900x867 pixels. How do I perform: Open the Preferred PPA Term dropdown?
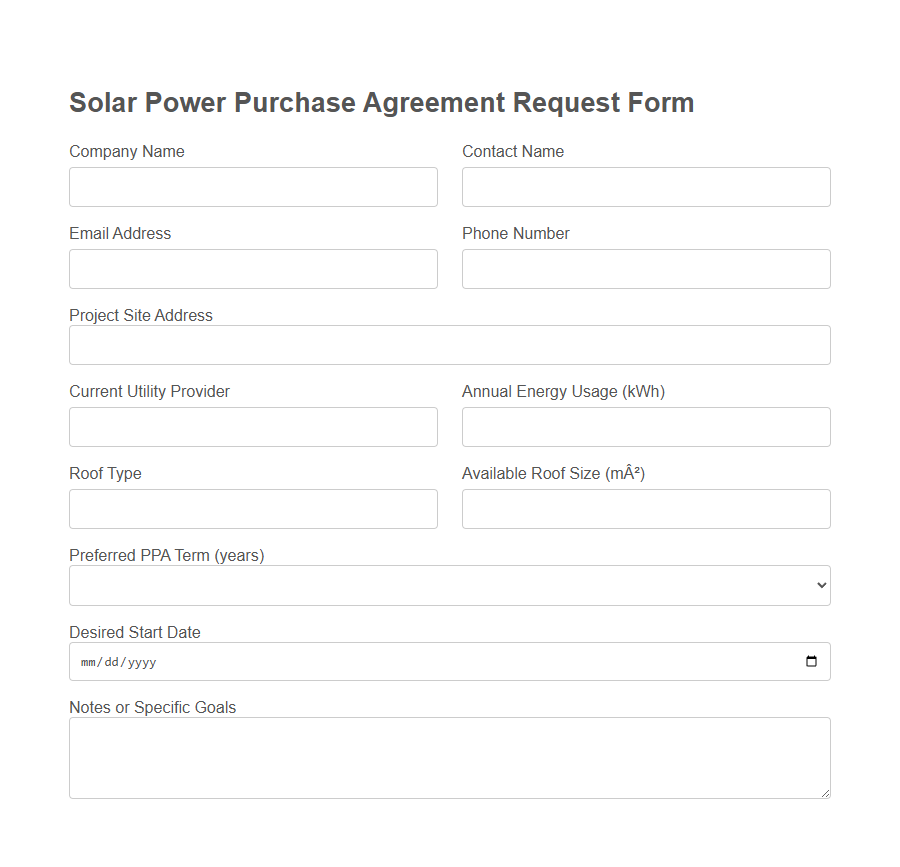click(450, 585)
